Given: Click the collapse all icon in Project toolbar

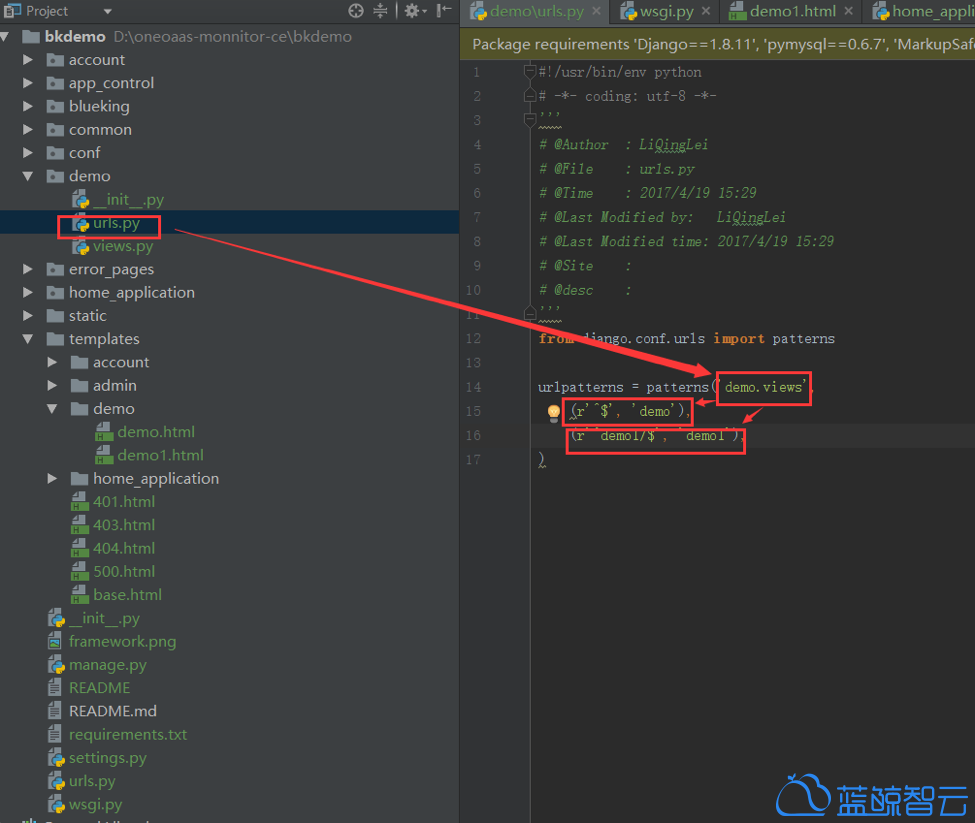Looking at the screenshot, I should point(380,11).
